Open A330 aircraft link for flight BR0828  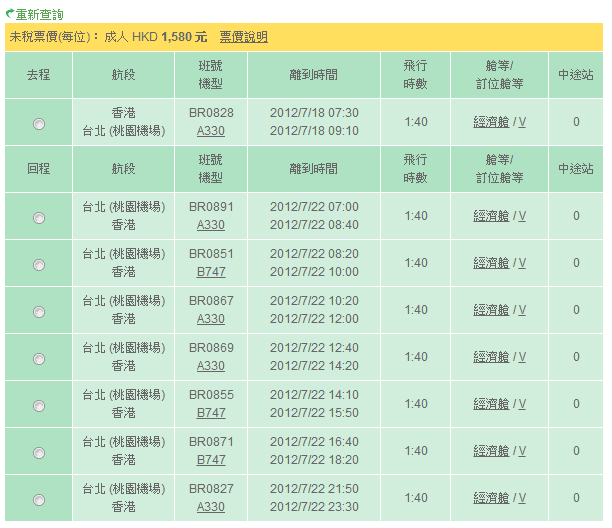point(211,131)
